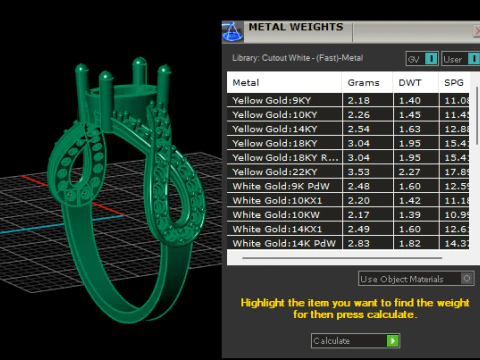Click the SPG column header

click(x=454, y=82)
